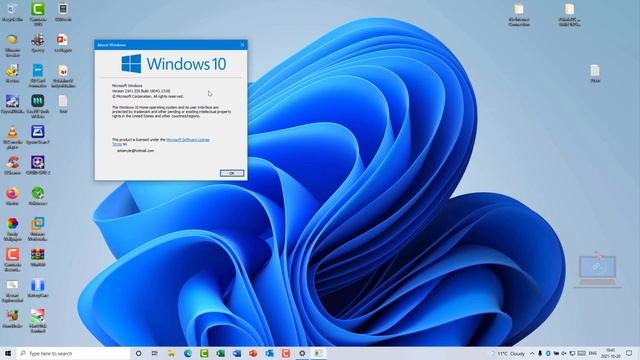This screenshot has height=360, width=640.
Task: Switch the ENG language indicator
Action: [x=593, y=353]
